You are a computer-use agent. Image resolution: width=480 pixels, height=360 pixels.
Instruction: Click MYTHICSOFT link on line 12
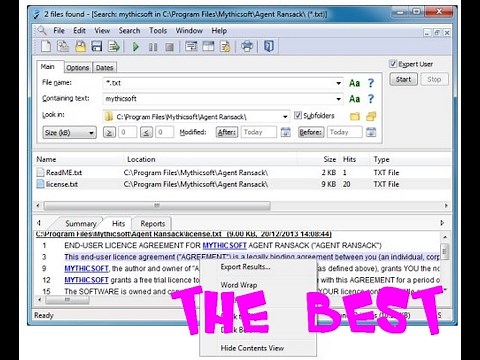point(86,280)
